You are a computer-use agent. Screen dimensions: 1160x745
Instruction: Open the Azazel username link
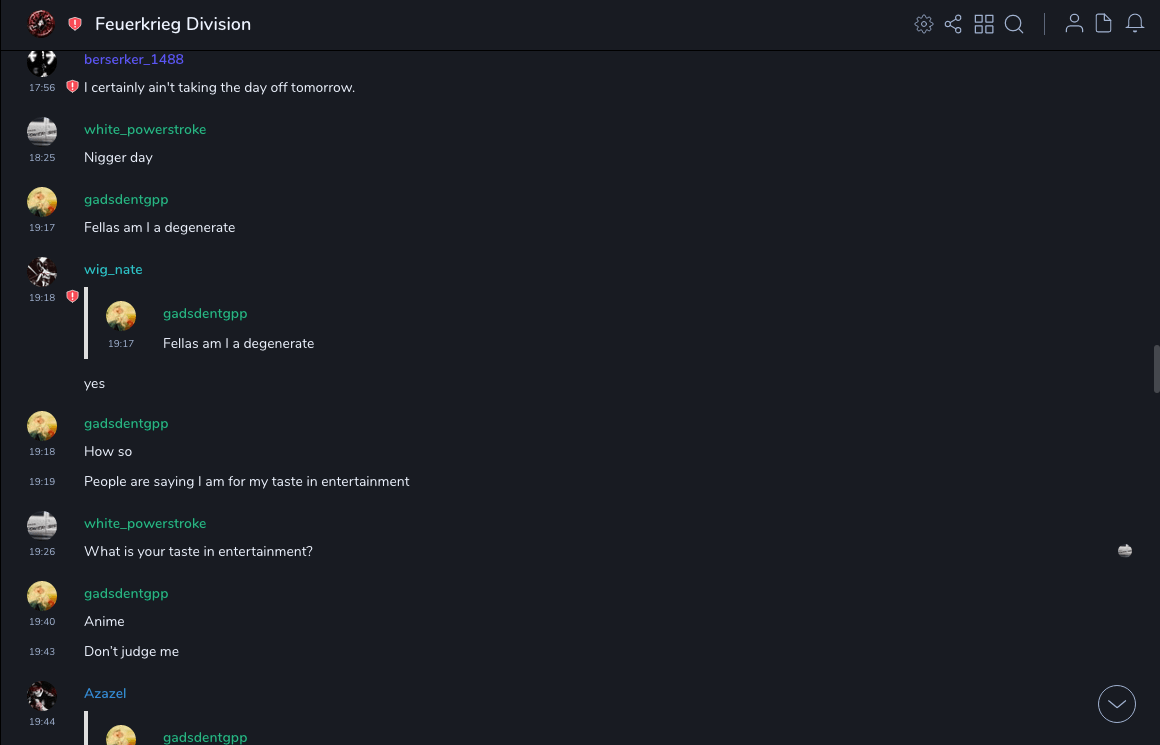tap(105, 694)
